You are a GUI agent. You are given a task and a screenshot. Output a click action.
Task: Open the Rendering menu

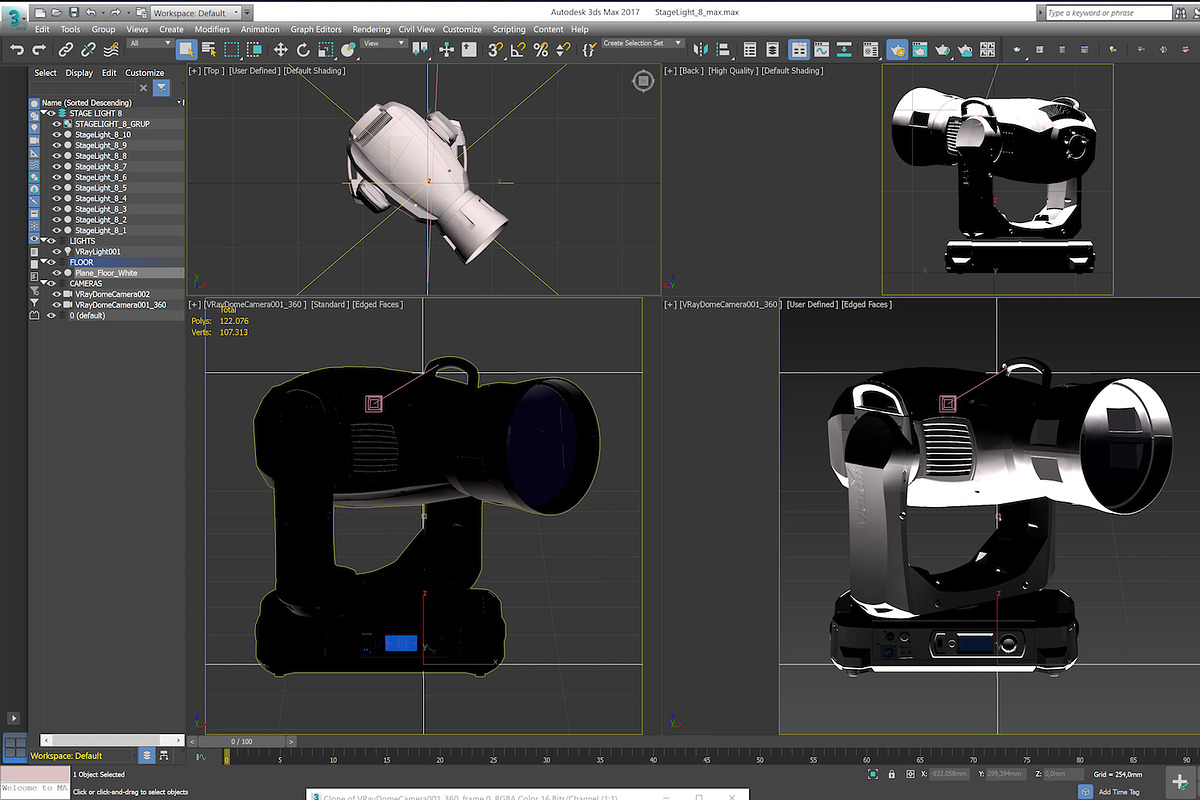[372, 29]
